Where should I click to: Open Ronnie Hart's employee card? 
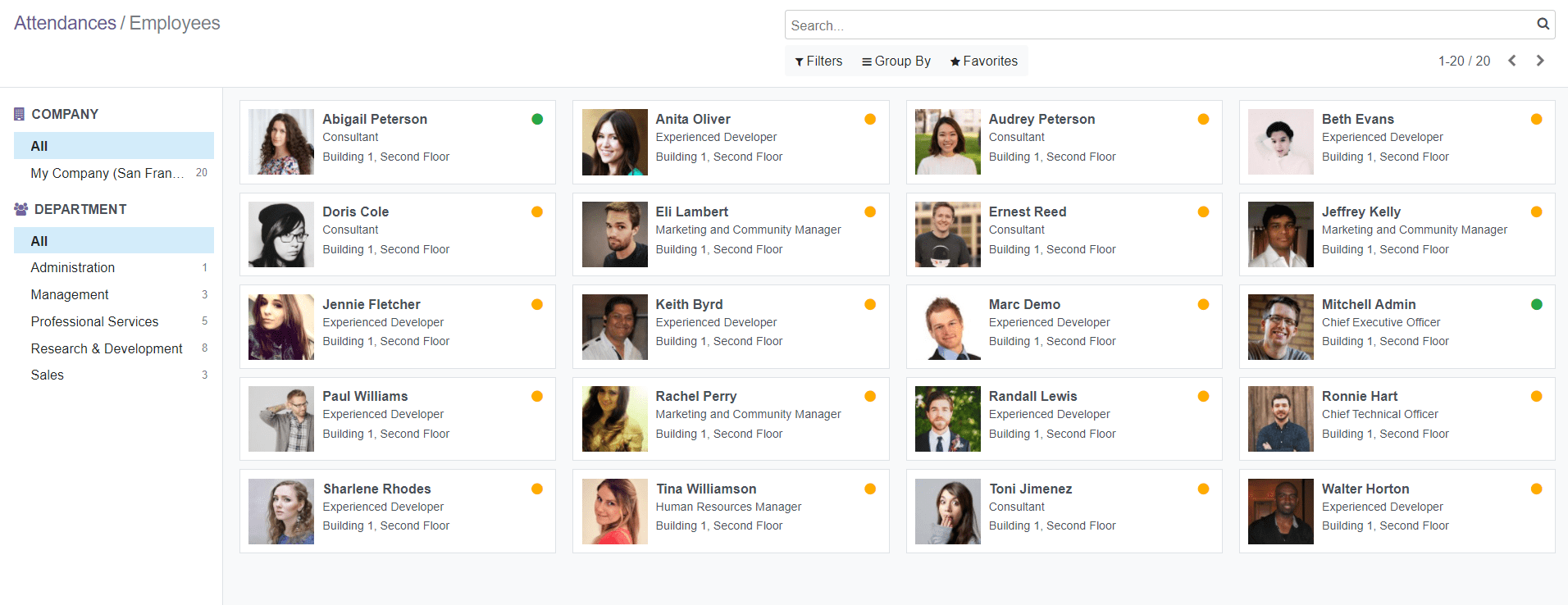click(x=1396, y=418)
